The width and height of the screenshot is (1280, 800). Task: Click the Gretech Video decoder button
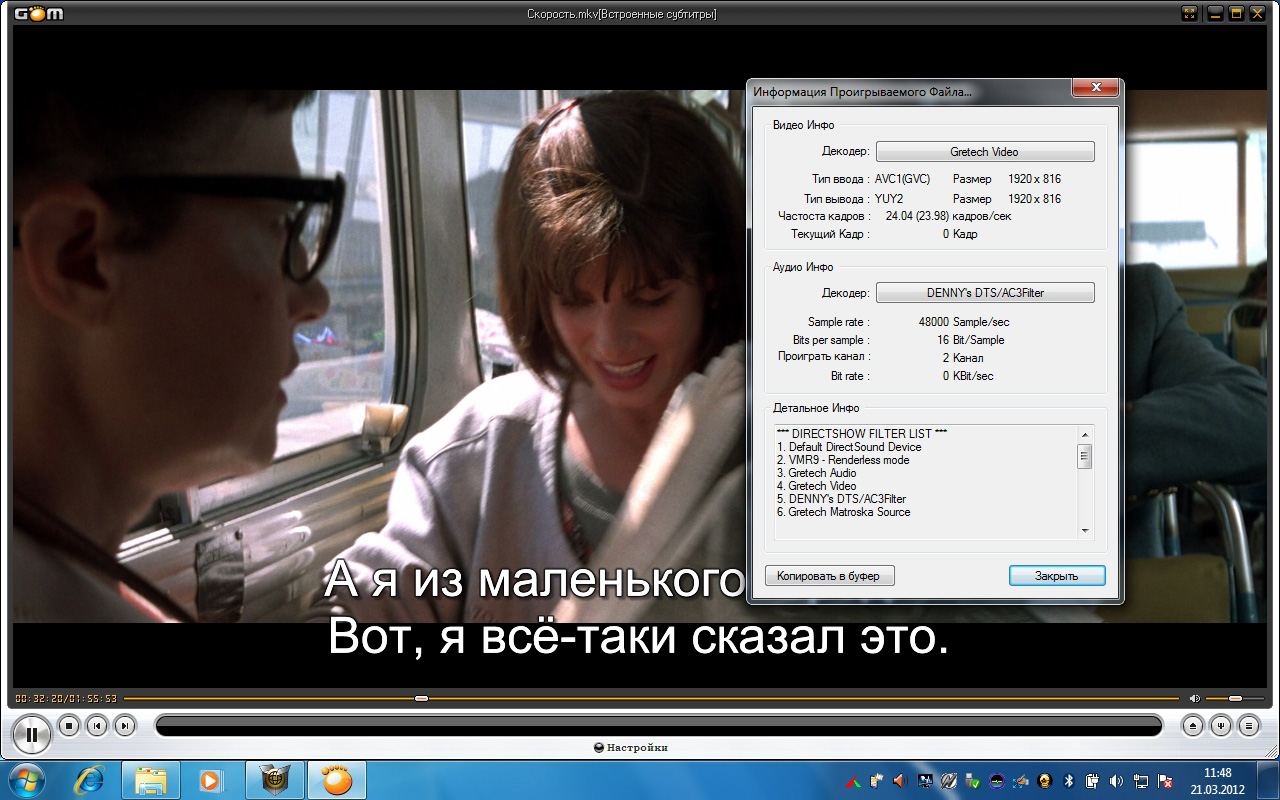(984, 152)
